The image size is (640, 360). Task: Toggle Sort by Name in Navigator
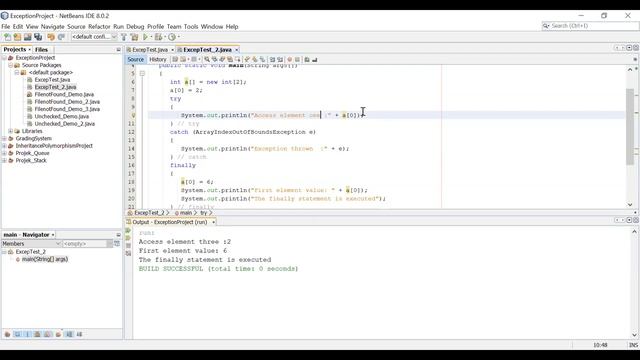[69, 334]
